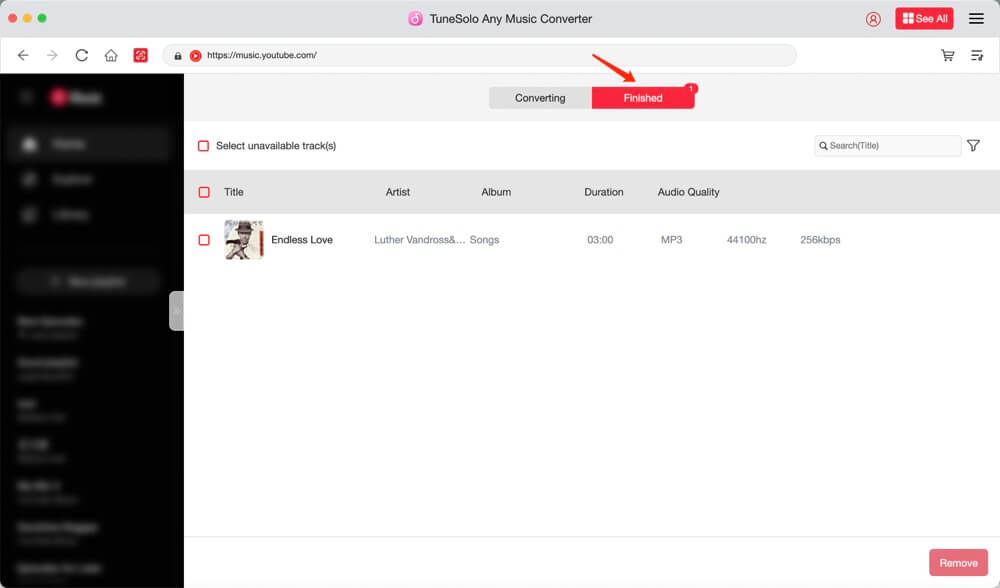Viewport: 1000px width, 588px height.
Task: Click the lock icon in address bar
Action: 178,56
